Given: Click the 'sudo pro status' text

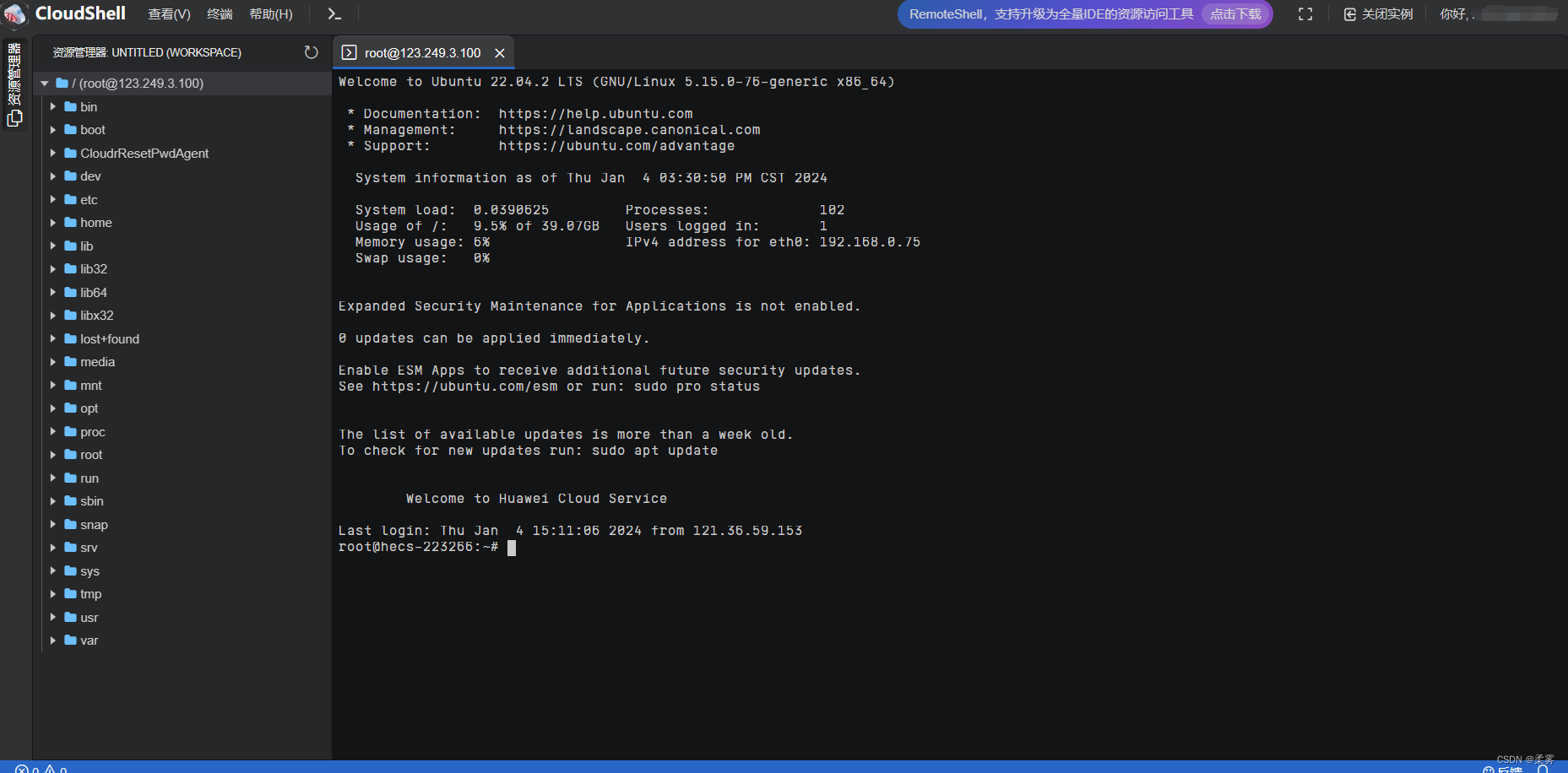Looking at the screenshot, I should coord(697,386).
